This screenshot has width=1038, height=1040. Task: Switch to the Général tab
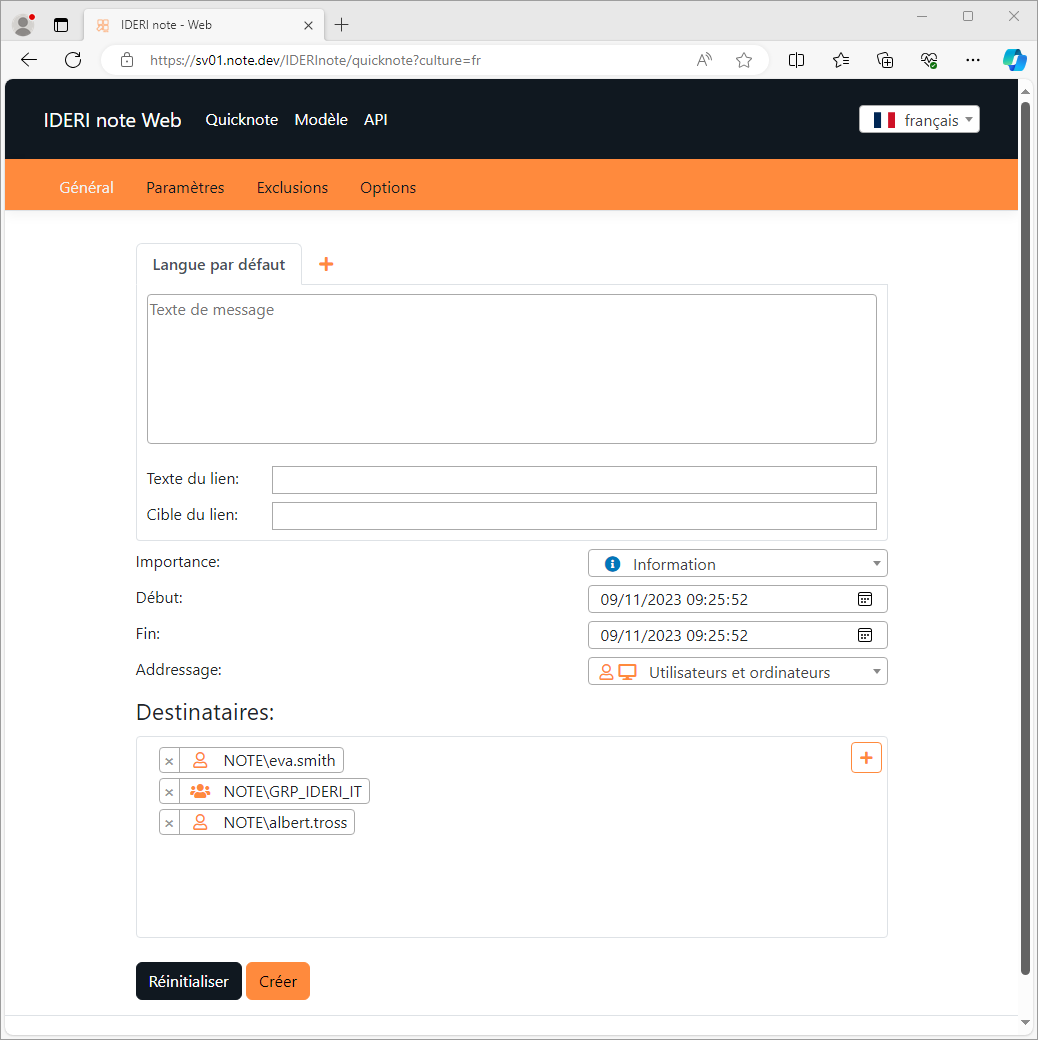(86, 187)
